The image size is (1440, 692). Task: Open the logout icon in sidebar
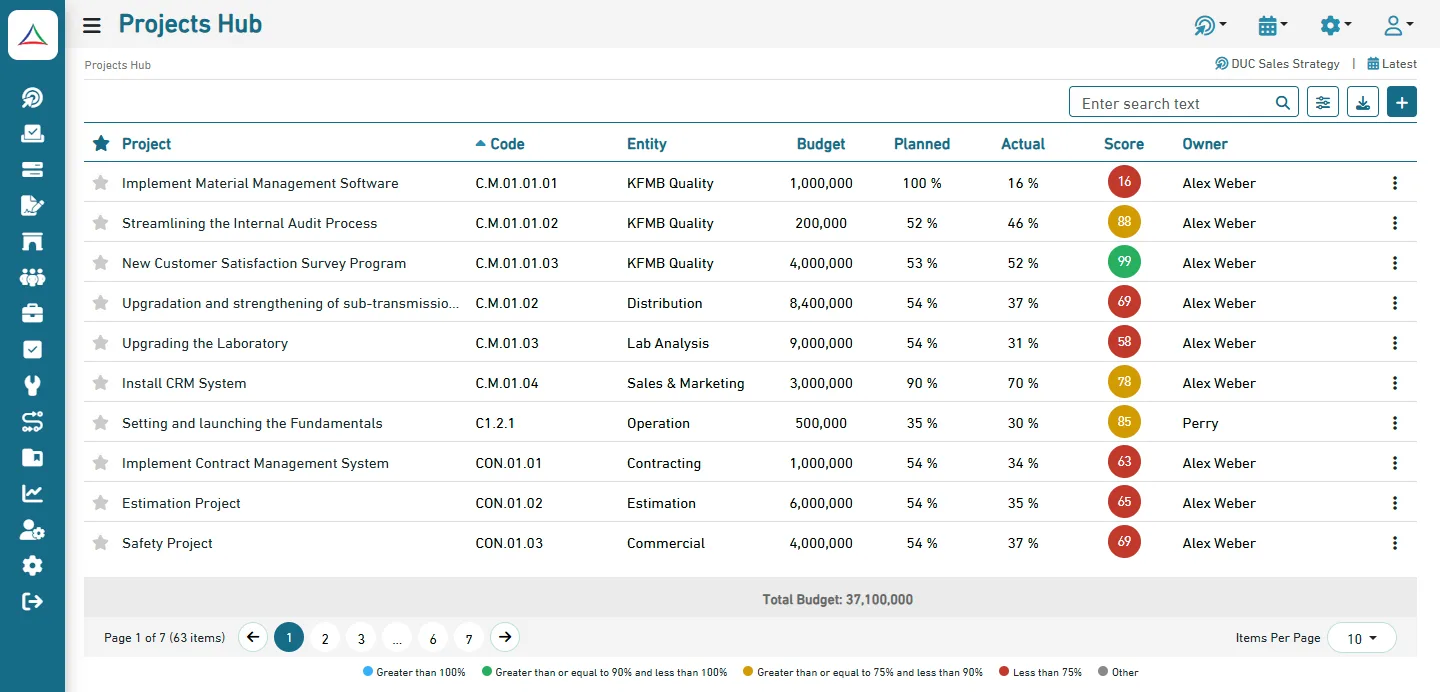(32, 601)
